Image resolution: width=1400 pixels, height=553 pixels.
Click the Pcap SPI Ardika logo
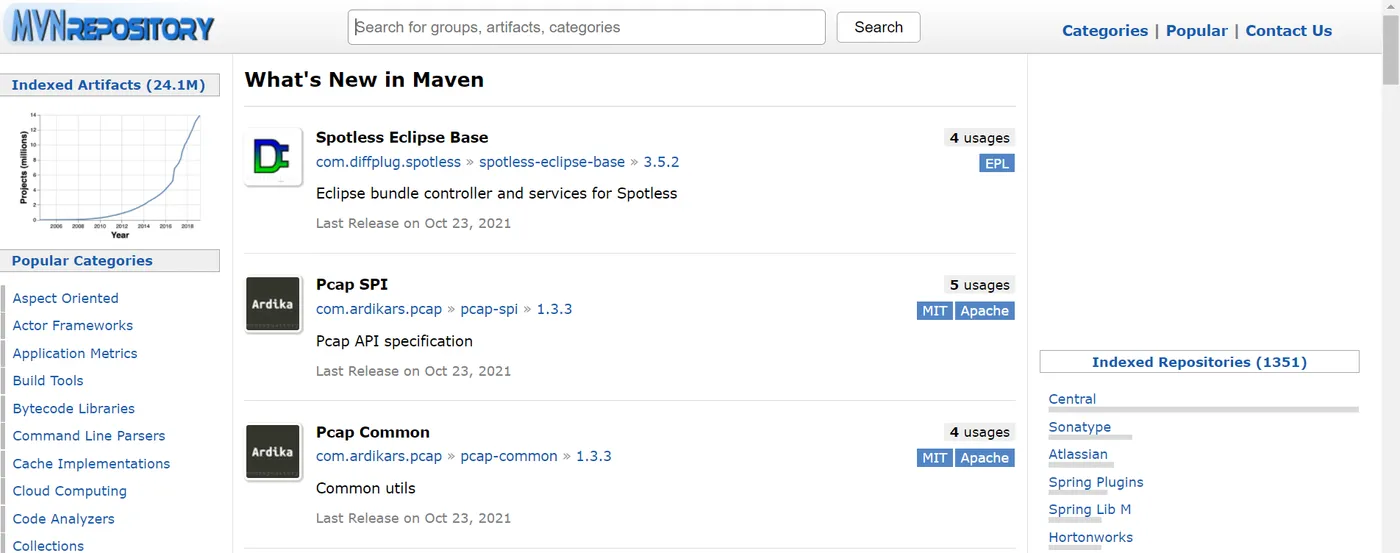[x=273, y=304]
